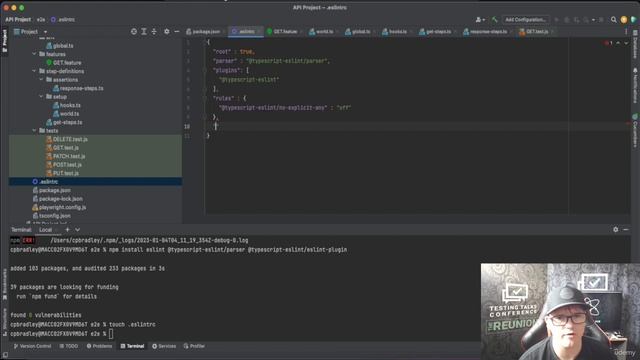Switch to package.json editor tab
The height and width of the screenshot is (360, 640).
click(x=203, y=31)
